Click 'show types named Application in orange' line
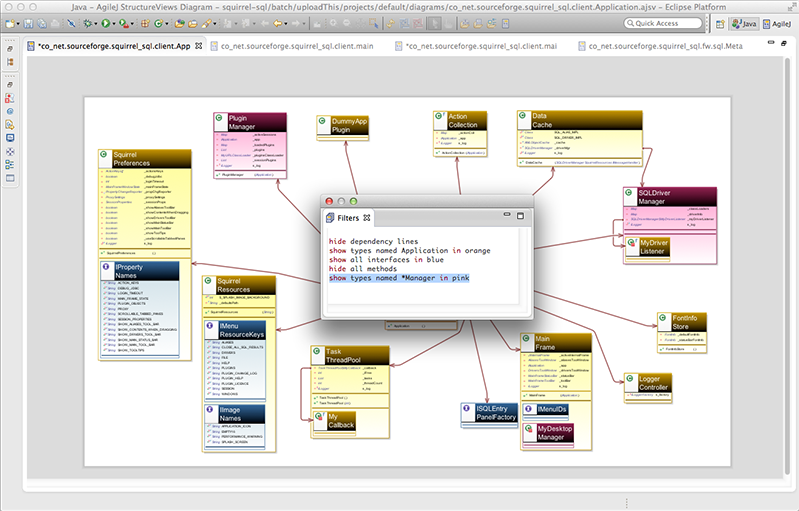This screenshot has height=511, width=799. (x=410, y=251)
